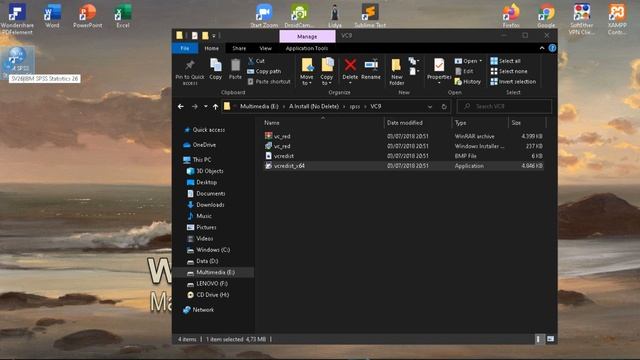Select vc_red WinRAR archive file
Image resolution: width=640 pixels, height=360 pixels.
pyautogui.click(x=403, y=136)
